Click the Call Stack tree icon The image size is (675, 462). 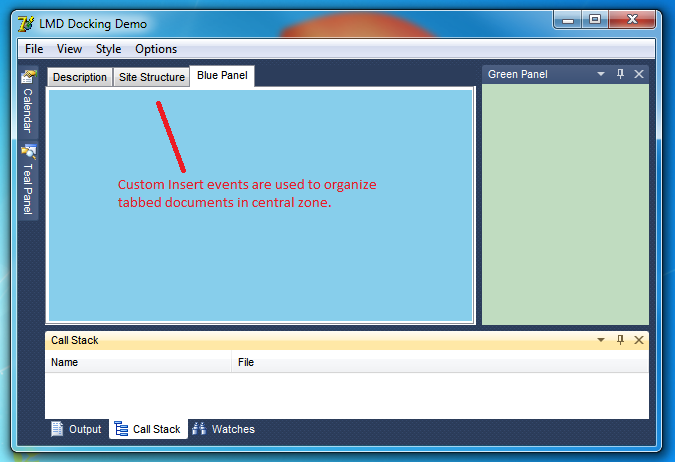121,429
